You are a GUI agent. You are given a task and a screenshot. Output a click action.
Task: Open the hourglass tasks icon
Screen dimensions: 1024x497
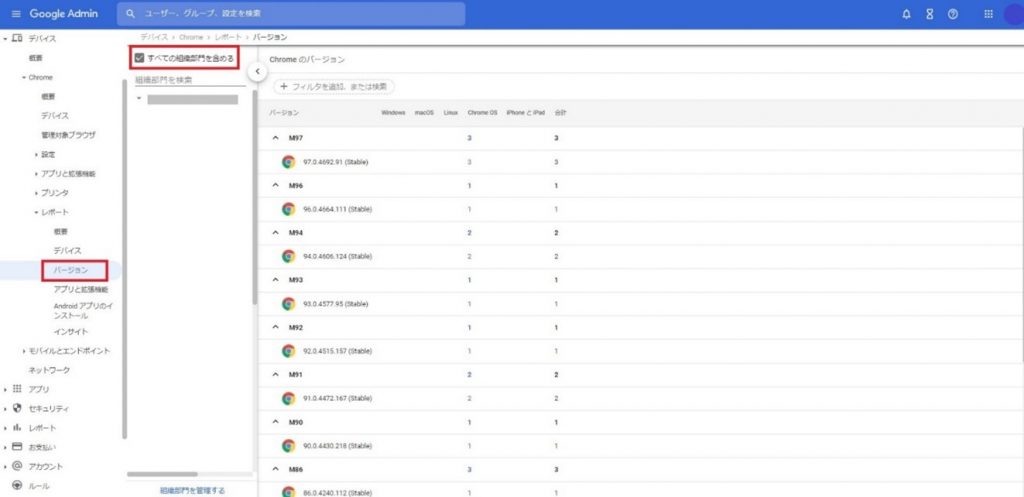pyautogui.click(x=929, y=14)
